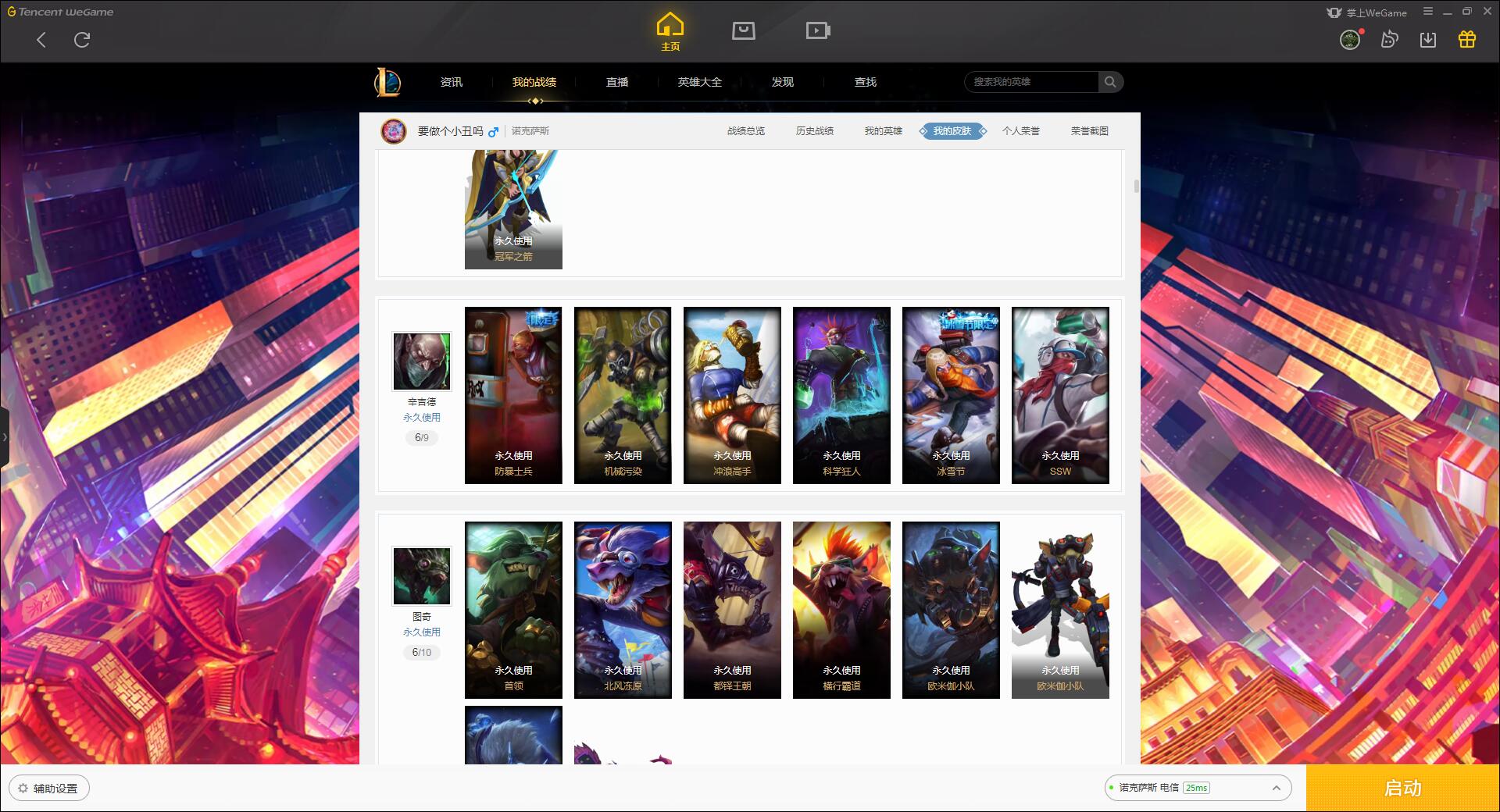This screenshot has height=812, width=1500.
Task: Open the dark armored 欧米伽小队 skin card
Action: 951,610
